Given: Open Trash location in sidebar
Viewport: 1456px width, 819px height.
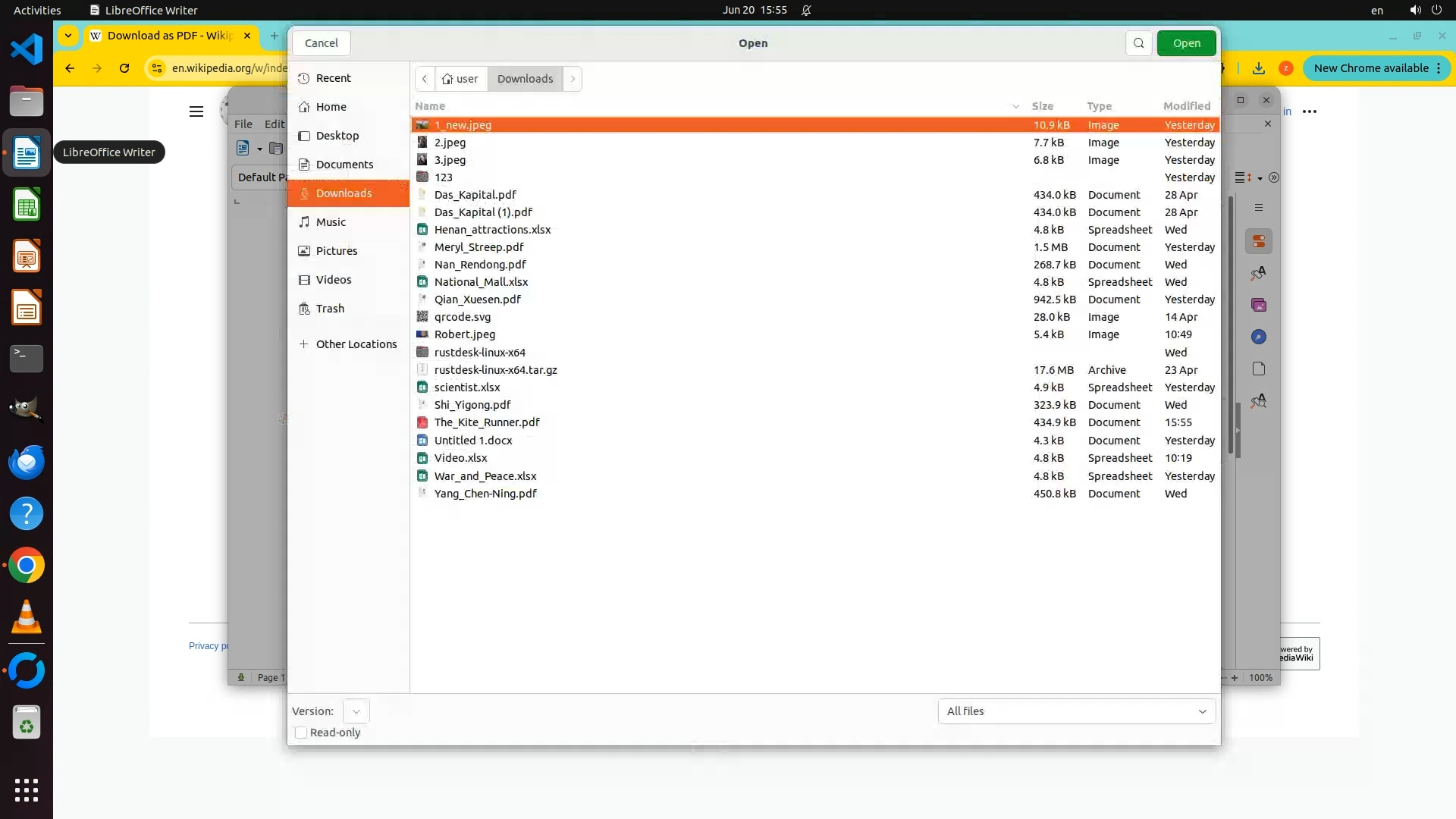Looking at the screenshot, I should 330,309.
